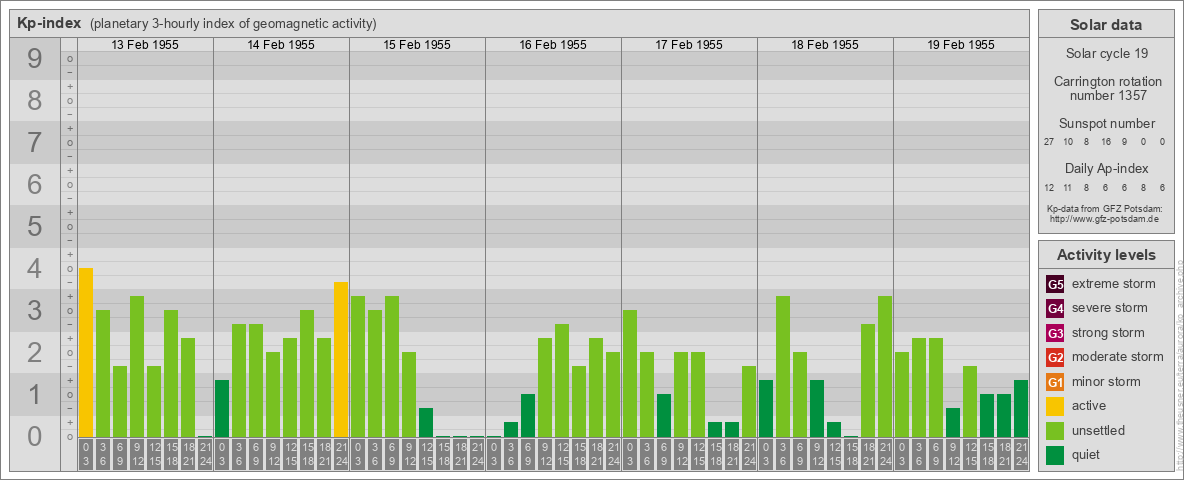Click the Activity levels panel heading
The image size is (1184, 480).
coord(1106,255)
